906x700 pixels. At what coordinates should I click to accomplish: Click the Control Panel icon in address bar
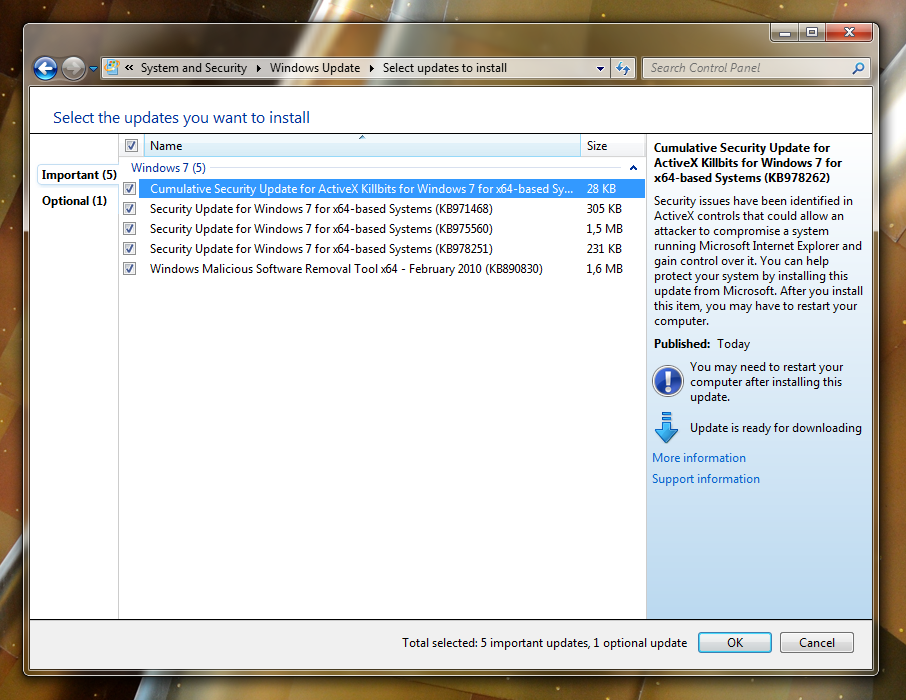[112, 68]
